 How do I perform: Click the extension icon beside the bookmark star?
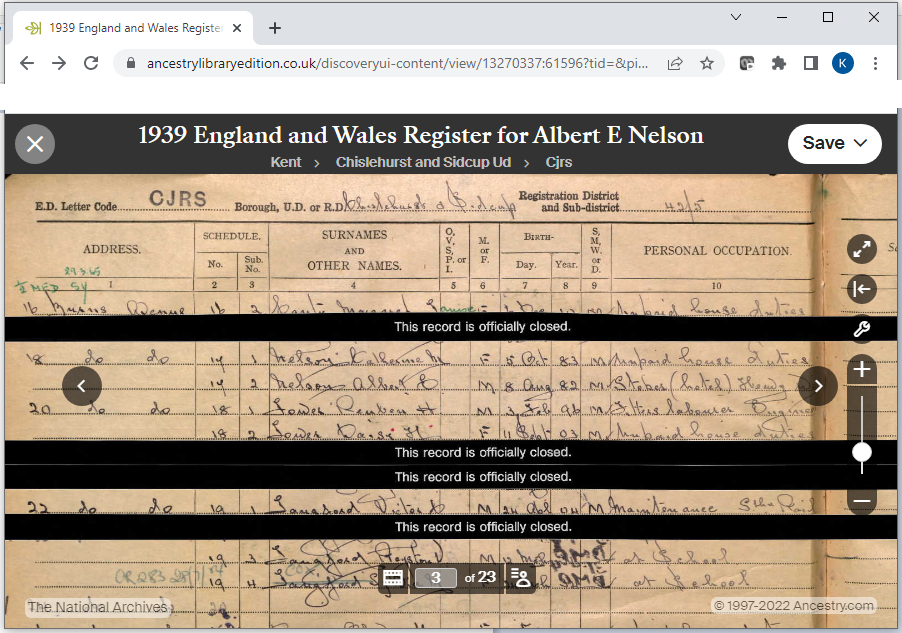tap(747, 63)
